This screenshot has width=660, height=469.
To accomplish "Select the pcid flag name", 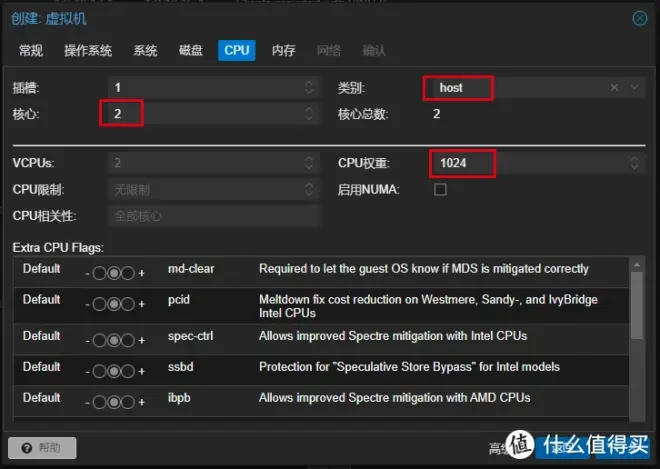I will tap(179, 300).
